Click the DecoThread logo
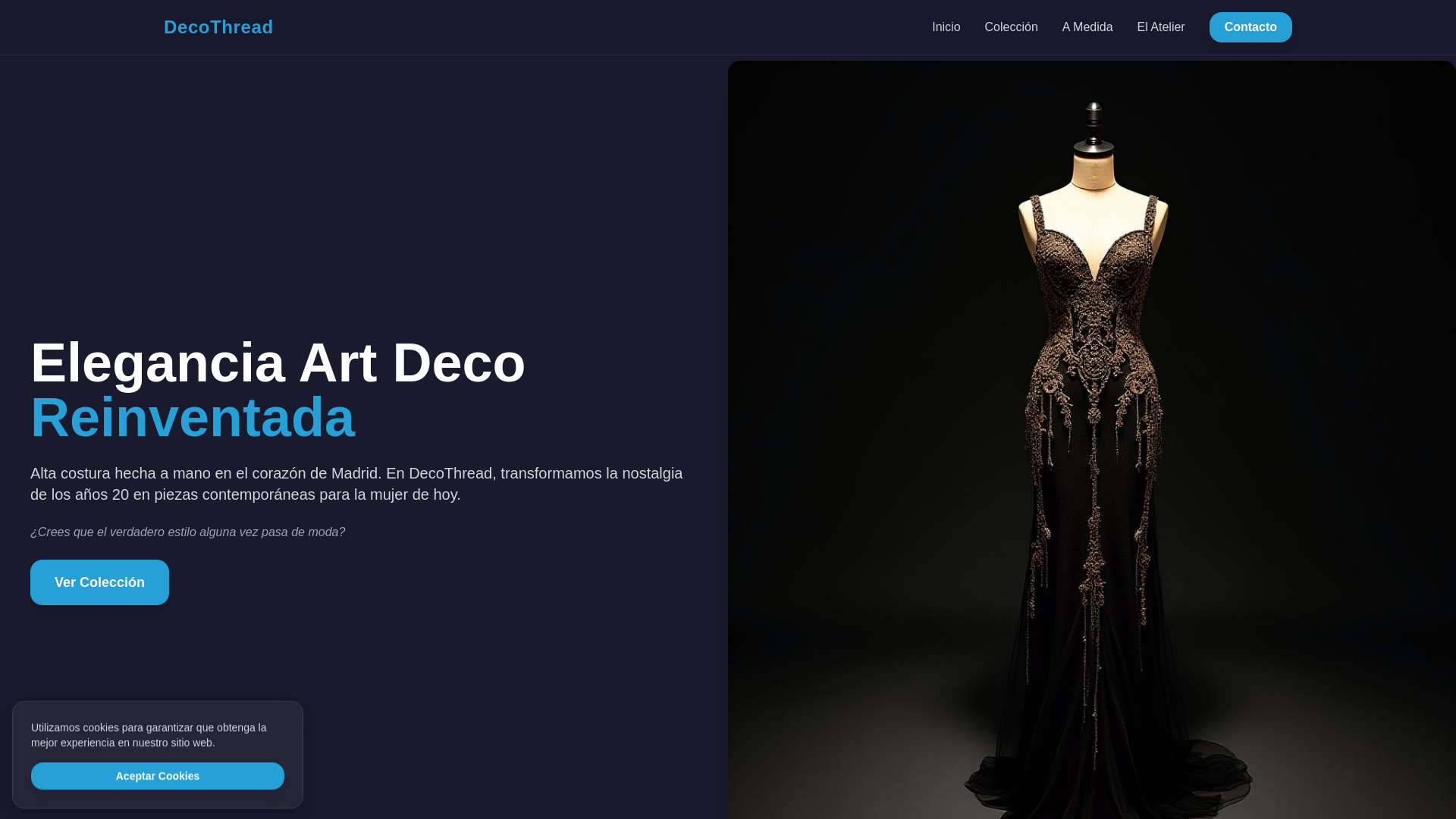1456x819 pixels. coord(218,27)
